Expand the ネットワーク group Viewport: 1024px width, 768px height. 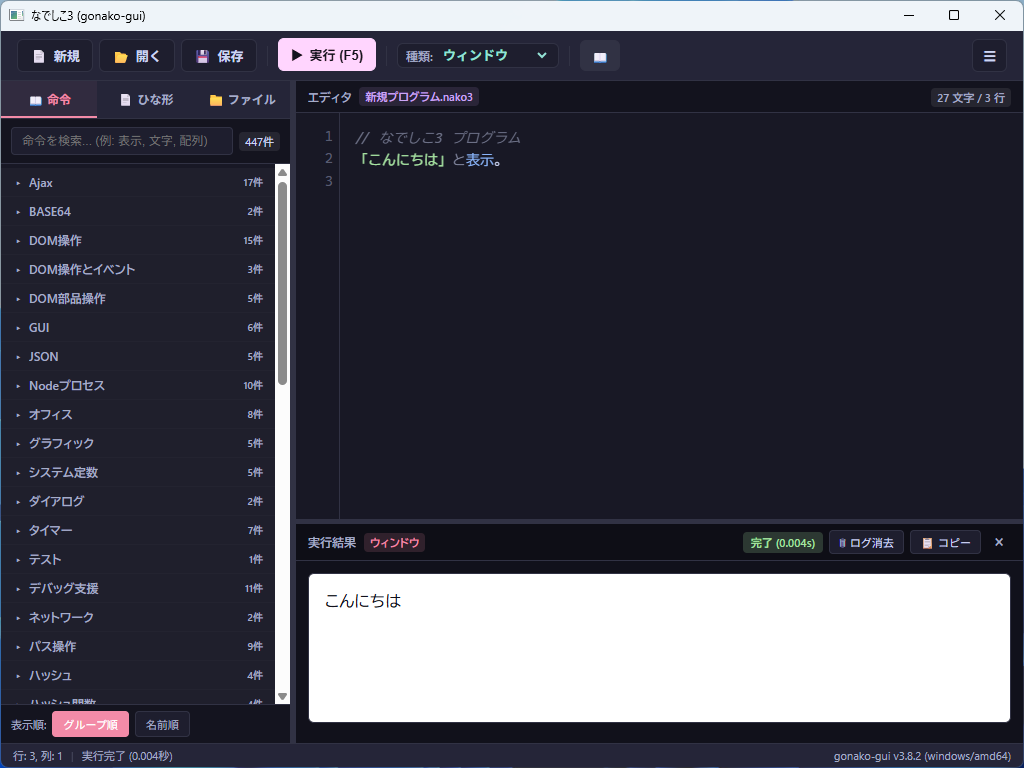[138, 617]
